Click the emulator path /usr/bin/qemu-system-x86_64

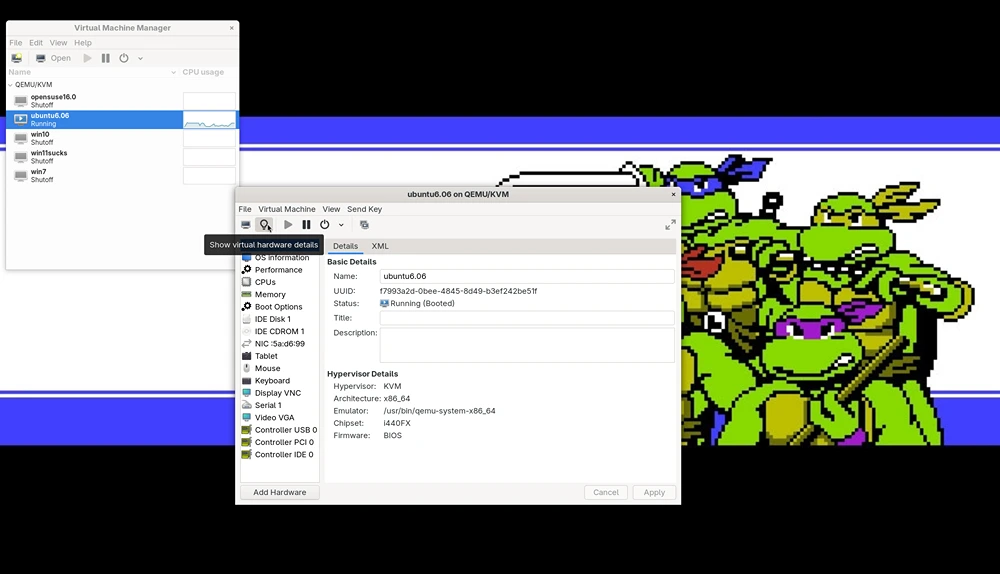point(439,411)
